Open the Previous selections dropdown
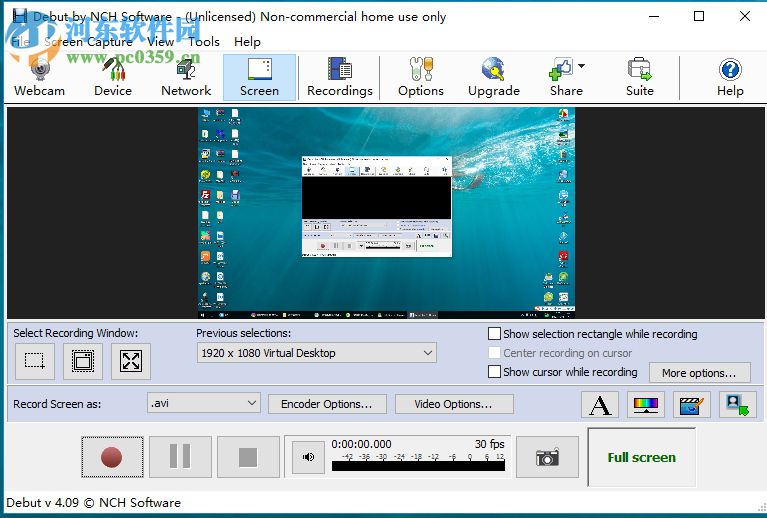This screenshot has width=767, height=518. point(316,353)
